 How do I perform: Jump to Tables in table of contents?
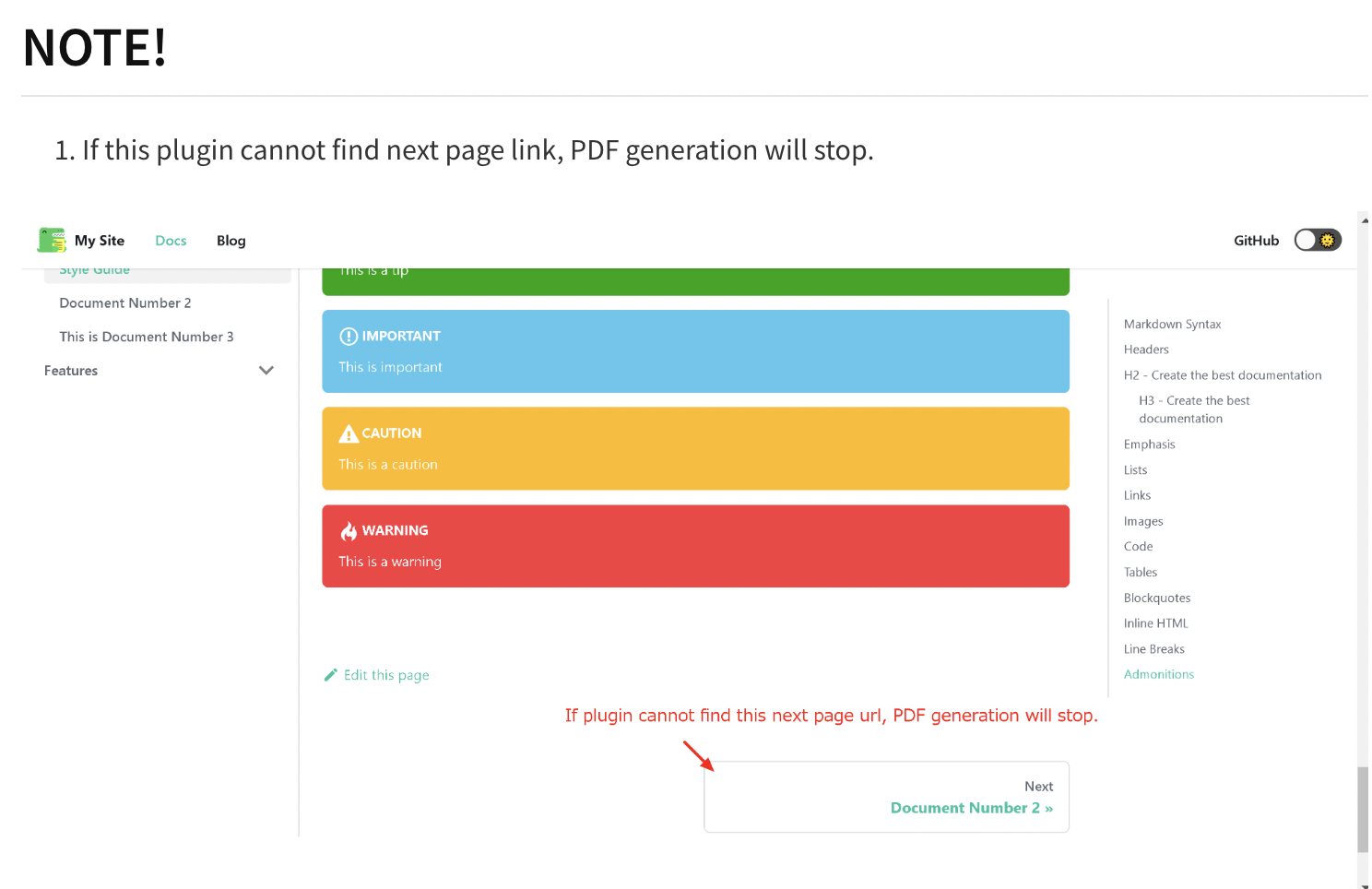(1140, 572)
